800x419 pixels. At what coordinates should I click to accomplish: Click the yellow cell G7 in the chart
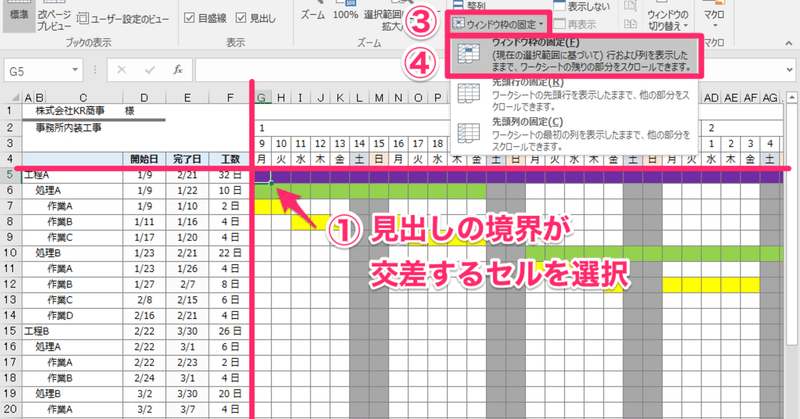263,207
